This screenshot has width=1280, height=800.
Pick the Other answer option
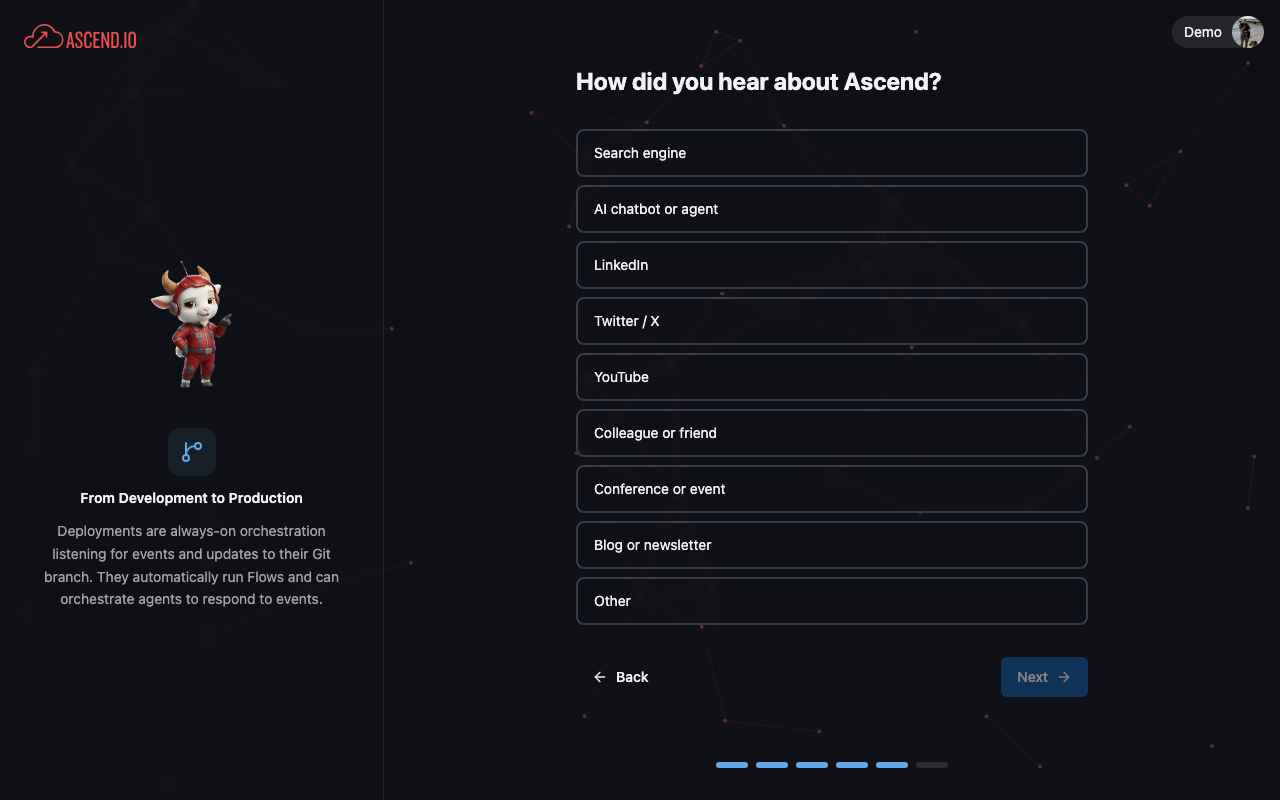pyautogui.click(x=832, y=601)
